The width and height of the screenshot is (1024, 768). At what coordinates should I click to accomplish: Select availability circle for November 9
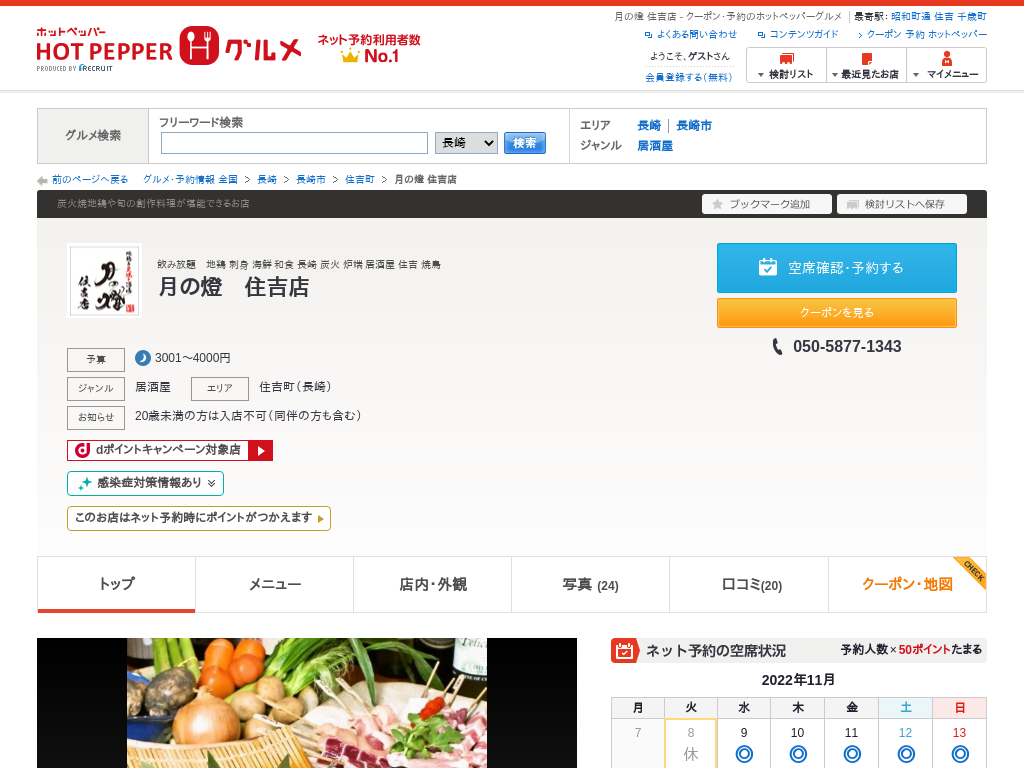[744, 754]
